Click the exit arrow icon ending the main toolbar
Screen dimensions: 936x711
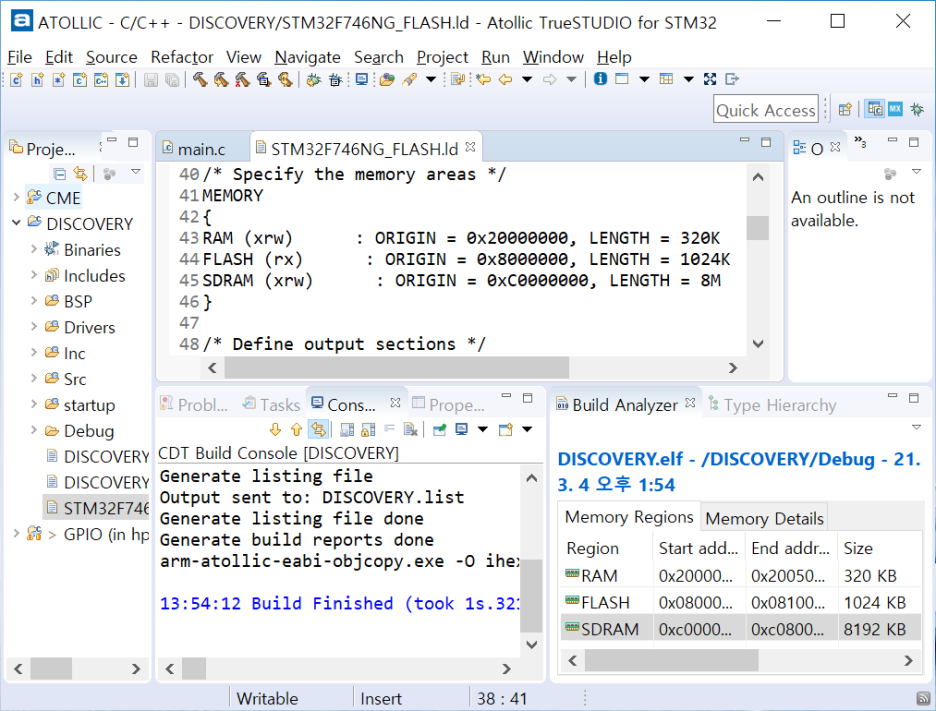(732, 79)
